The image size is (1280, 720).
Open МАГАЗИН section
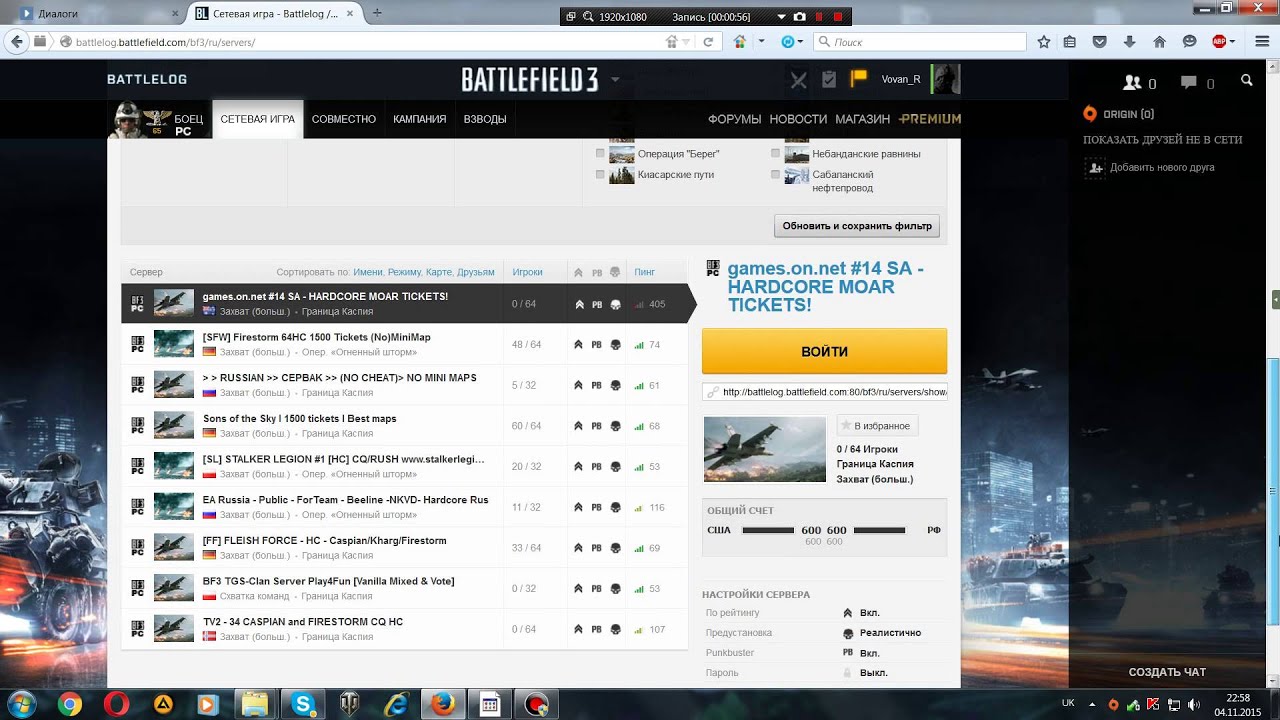(x=862, y=119)
